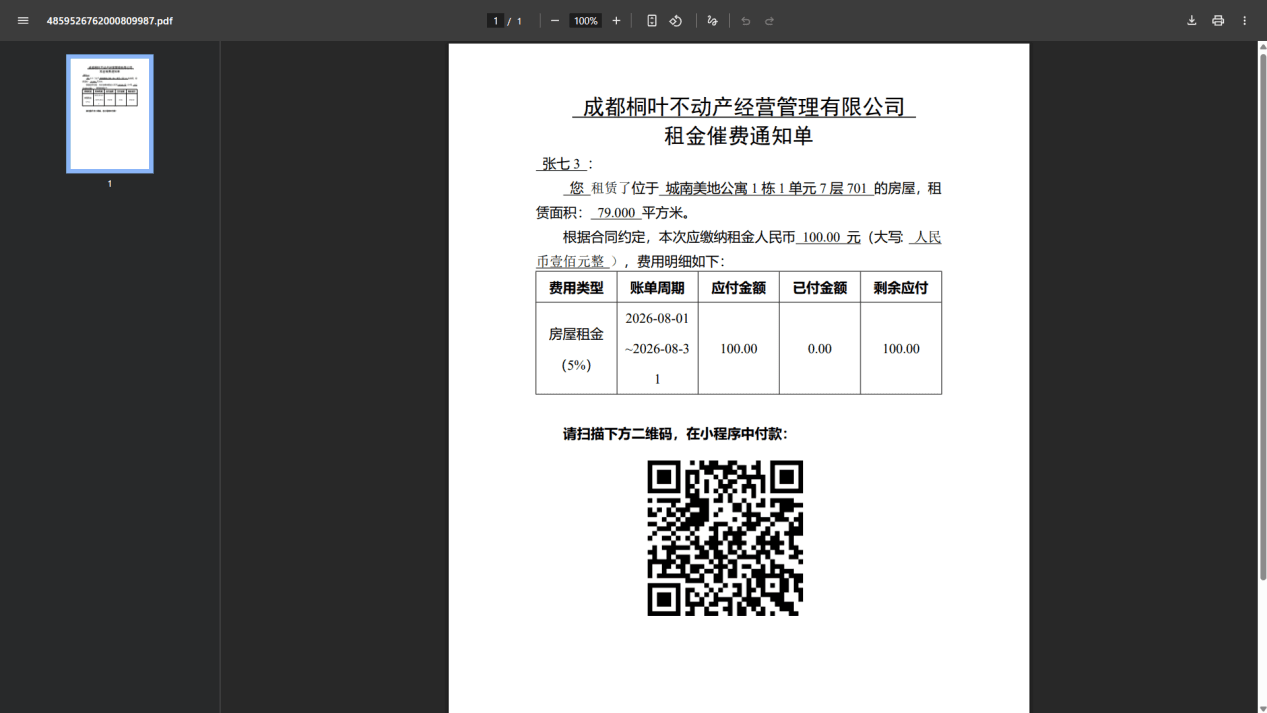Screen dimensions: 1267x713
Task: Click the scrollbar down arrow
Action: coord(1262,707)
